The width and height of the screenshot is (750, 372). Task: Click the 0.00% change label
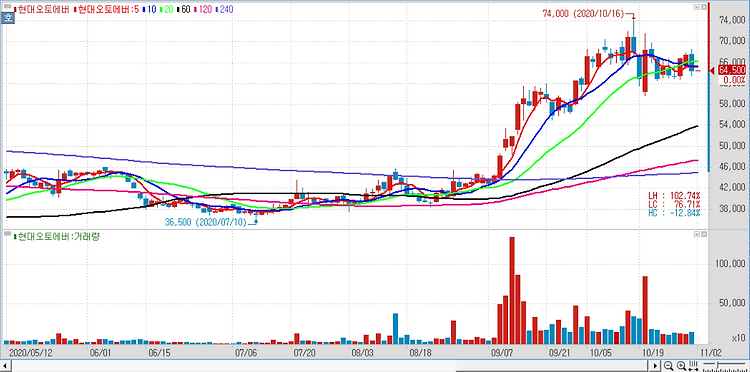[x=733, y=80]
